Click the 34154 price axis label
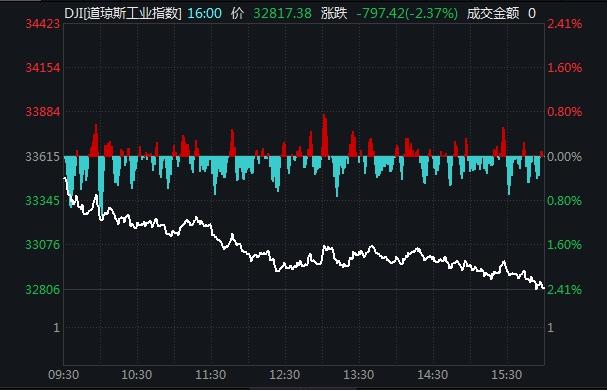Image resolution: width=607 pixels, height=390 pixels. pyautogui.click(x=43, y=68)
